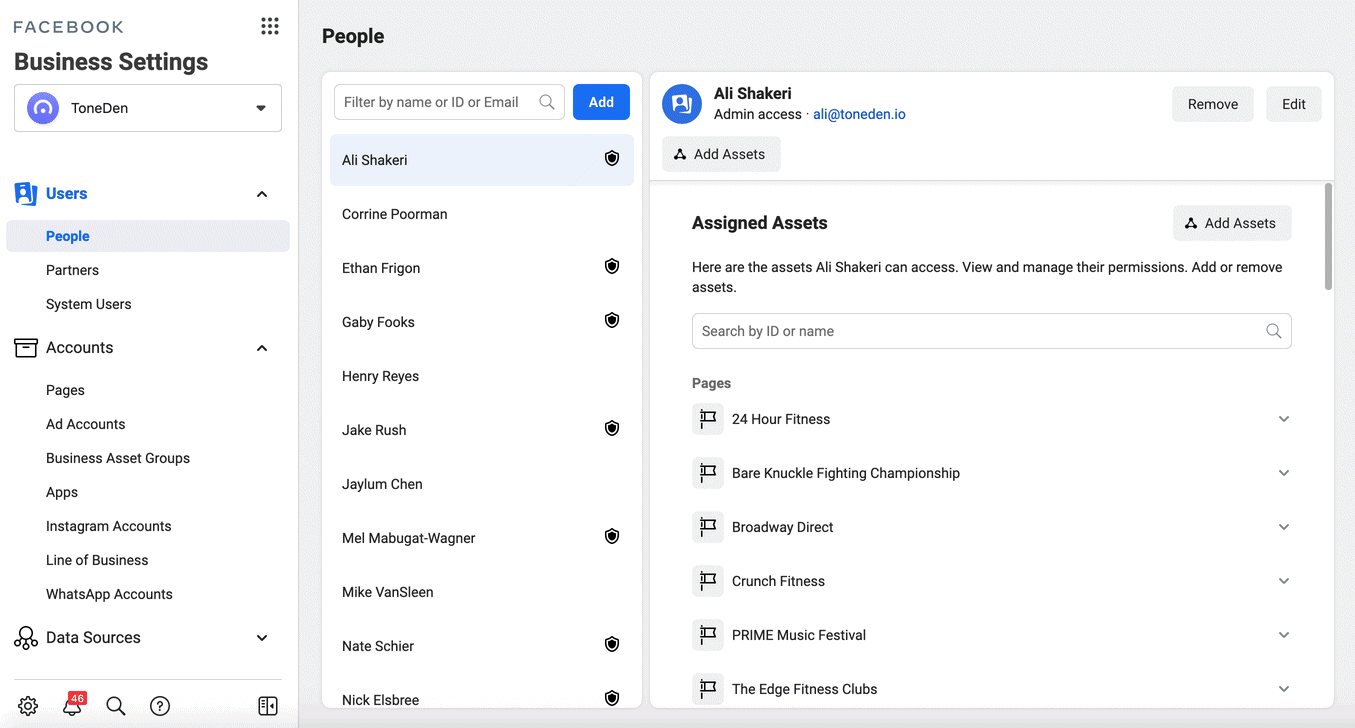The height and width of the screenshot is (728, 1355).
Task: Open the Facebook apps grid menu
Action: point(270,26)
